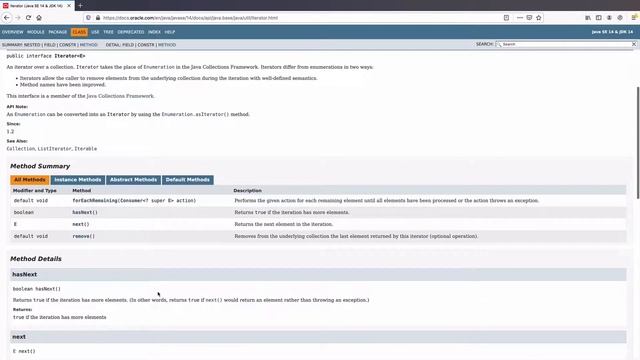The height and width of the screenshot is (360, 640).
Task: Open the hasNext() method summary link
Action: point(85,212)
